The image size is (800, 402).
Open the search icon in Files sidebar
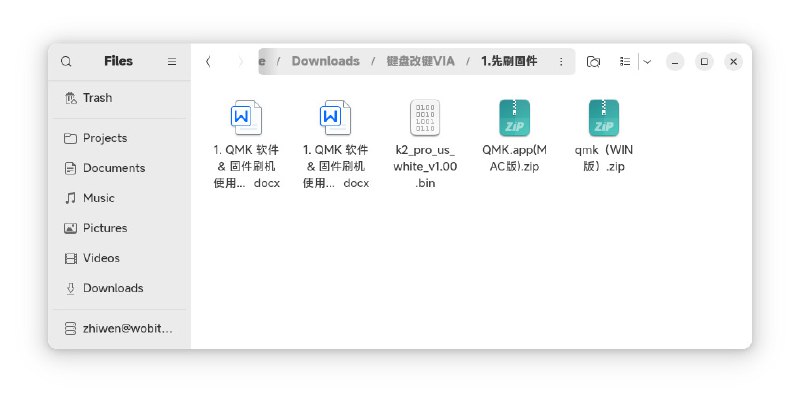66,62
